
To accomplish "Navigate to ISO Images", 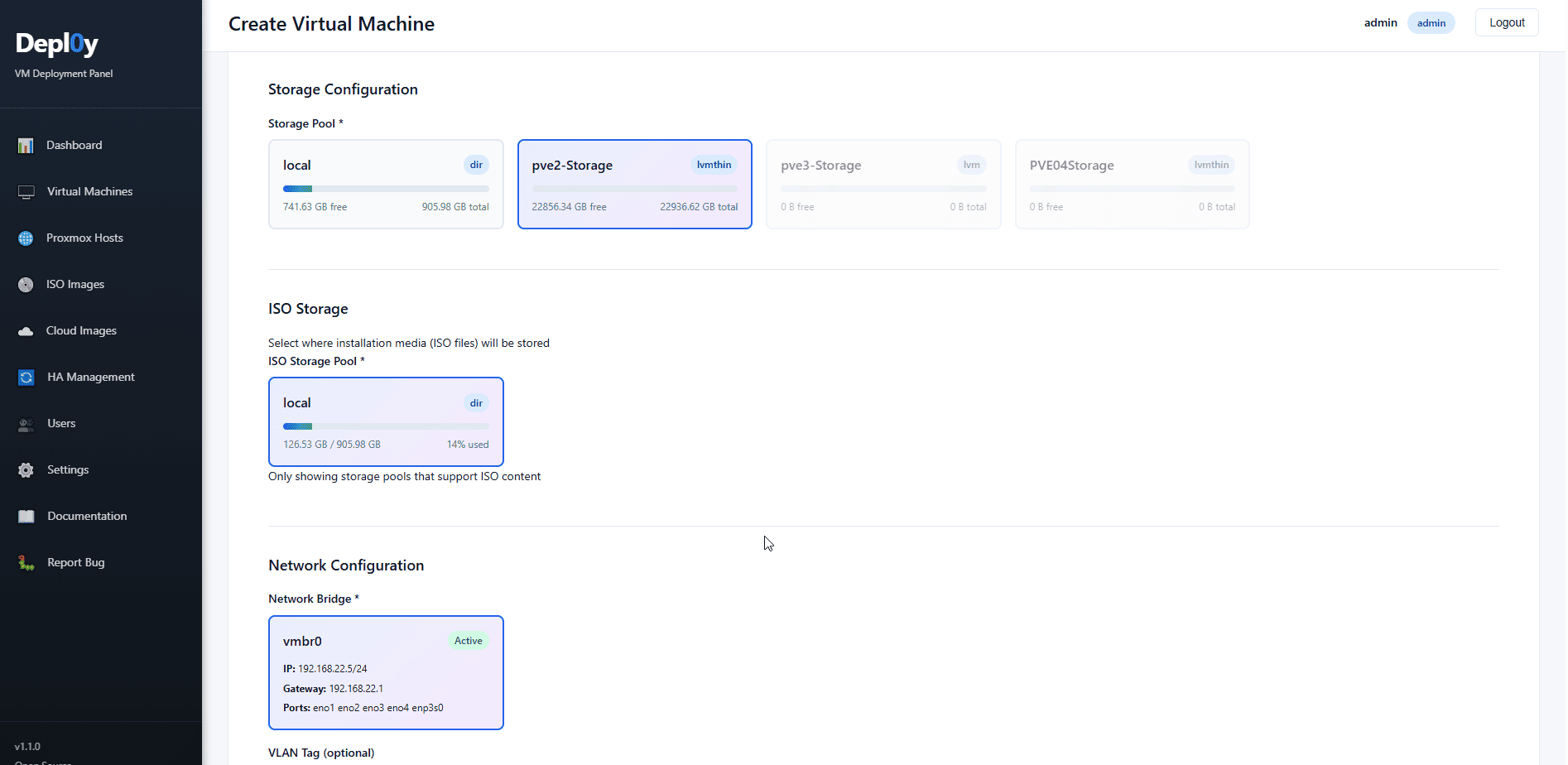I will [x=75, y=284].
